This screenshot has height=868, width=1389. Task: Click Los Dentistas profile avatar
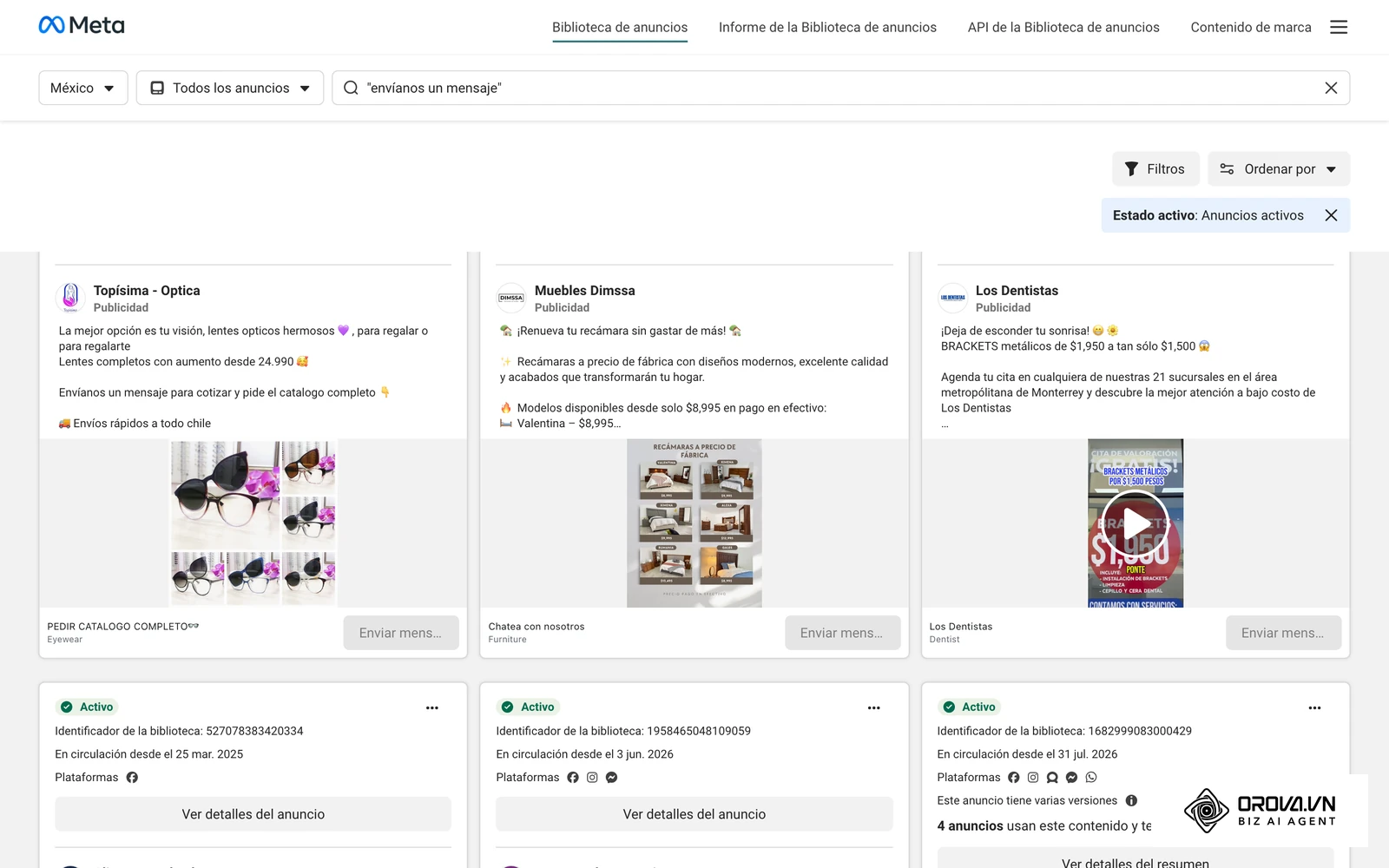tap(952, 298)
